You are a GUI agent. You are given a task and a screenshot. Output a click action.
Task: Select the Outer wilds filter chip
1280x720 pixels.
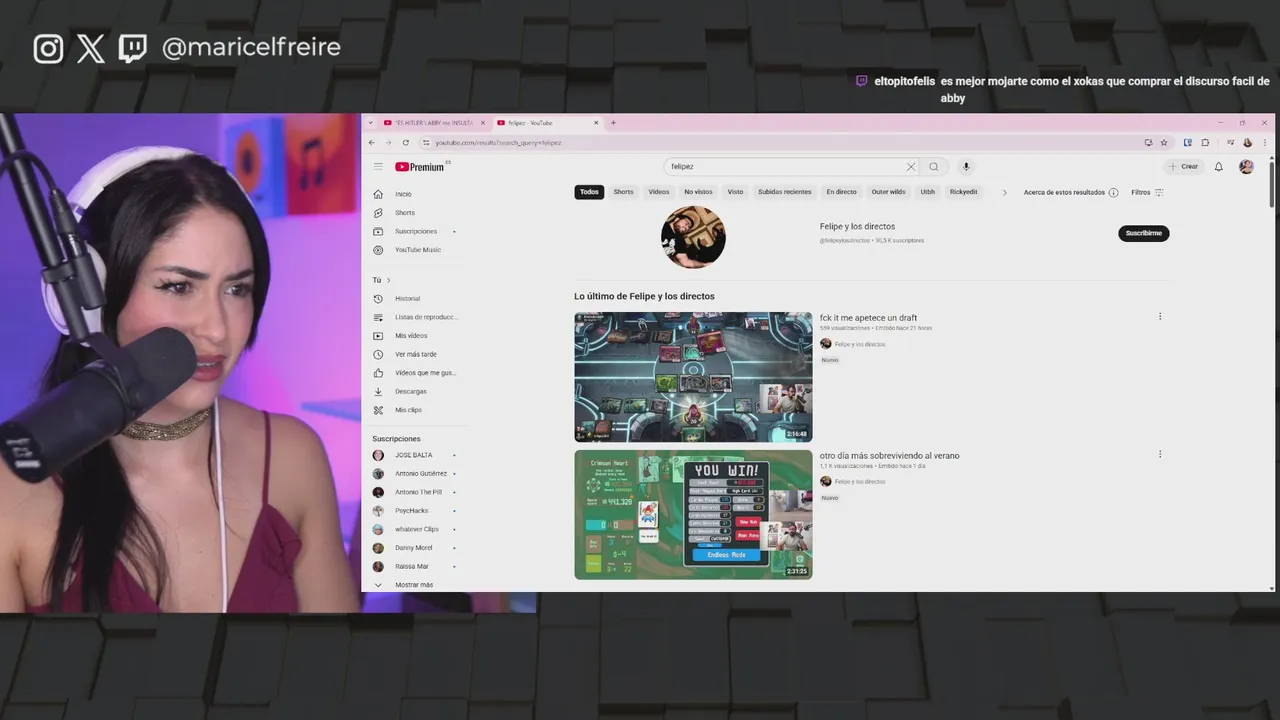click(x=888, y=192)
